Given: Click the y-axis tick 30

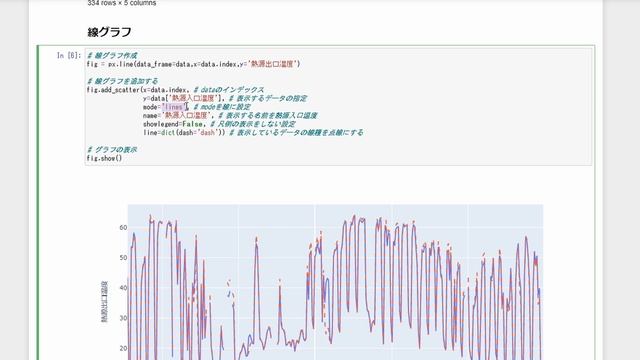Looking at the screenshot, I should point(123,318).
